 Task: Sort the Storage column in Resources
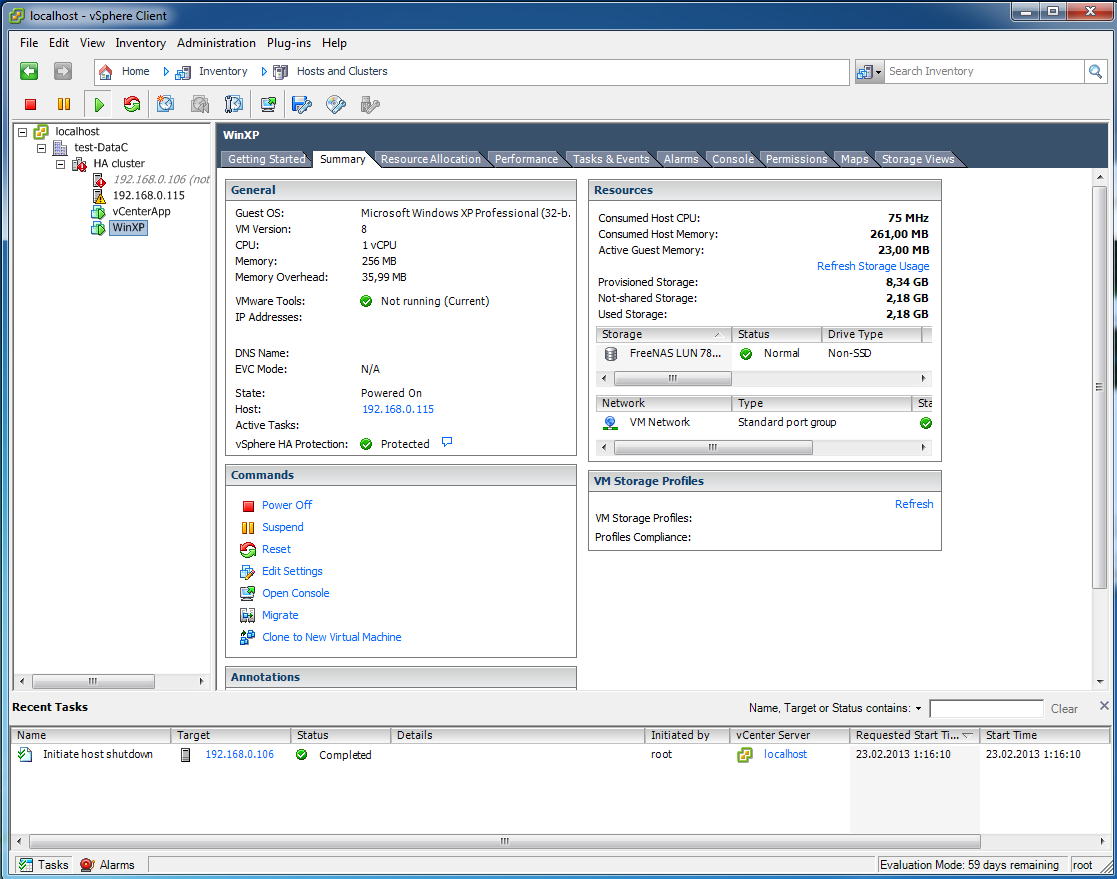click(663, 334)
